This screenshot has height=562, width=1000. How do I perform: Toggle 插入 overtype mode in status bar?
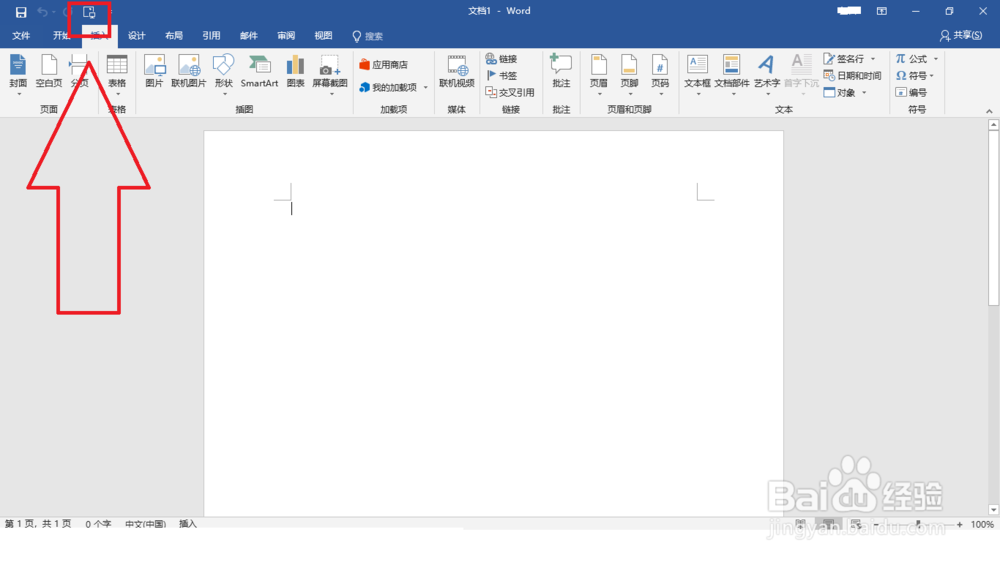pyautogui.click(x=188, y=524)
